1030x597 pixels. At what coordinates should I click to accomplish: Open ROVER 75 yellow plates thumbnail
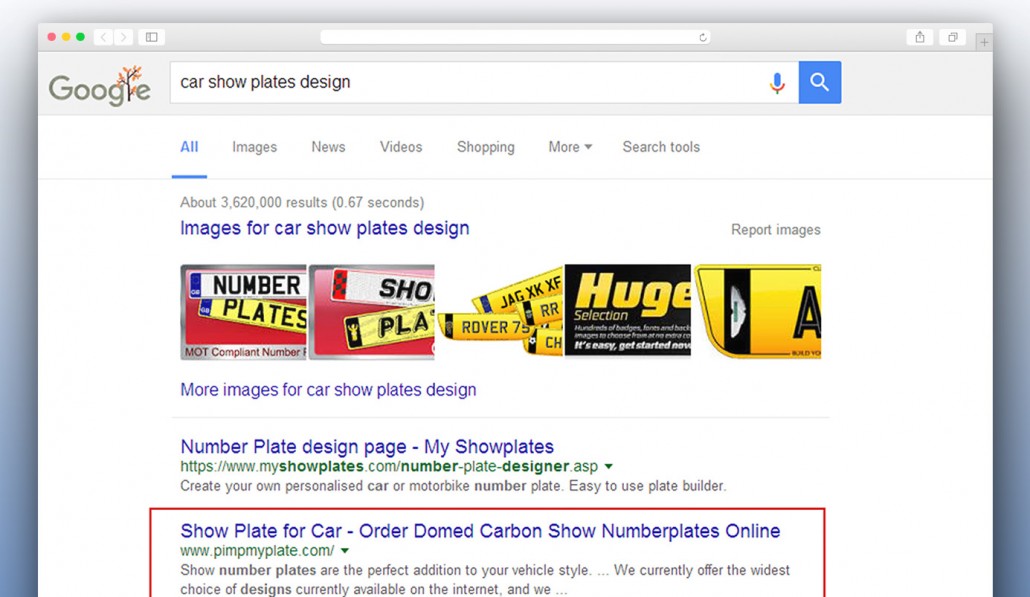(x=500, y=312)
